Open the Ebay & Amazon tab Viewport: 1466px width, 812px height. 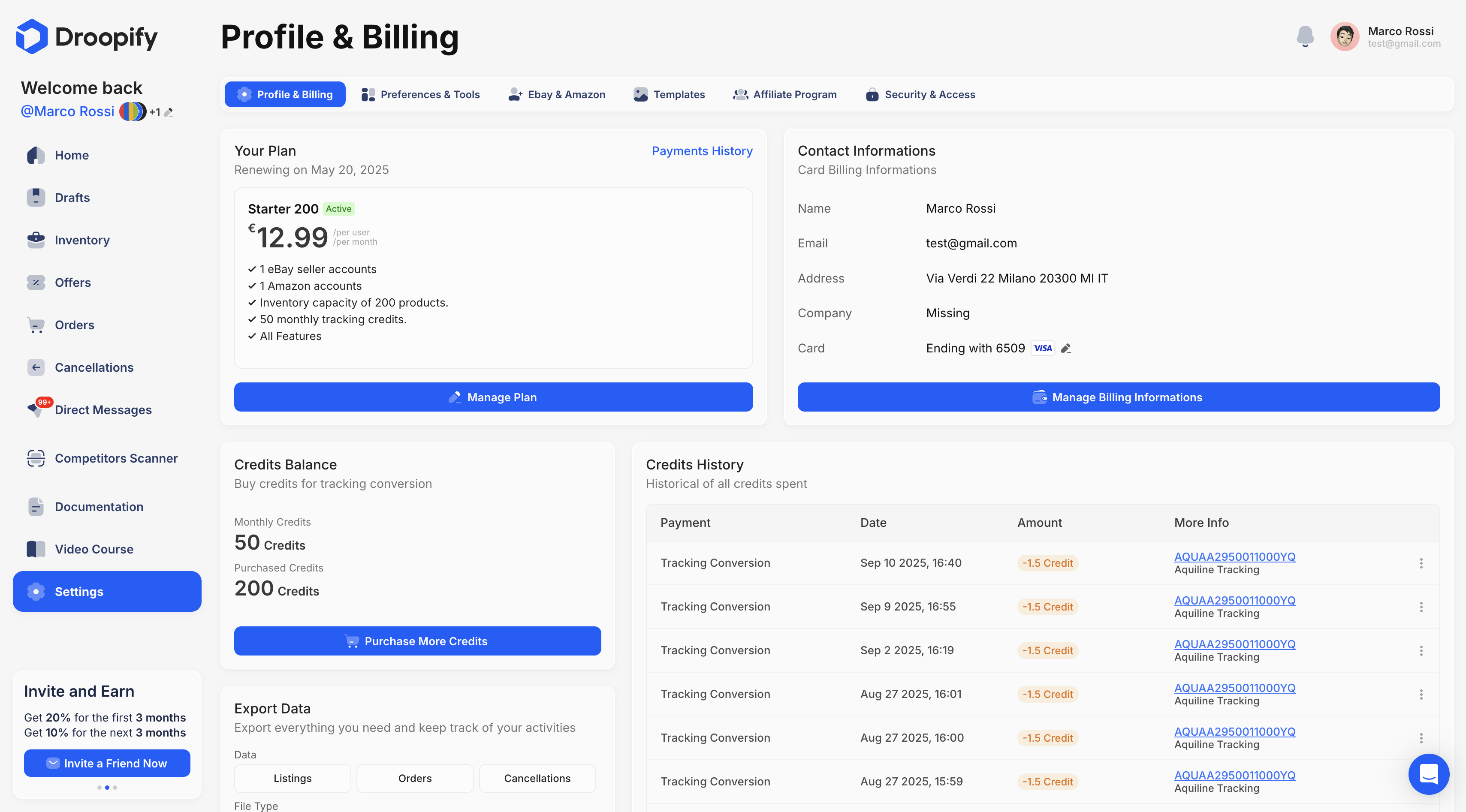[x=557, y=94]
